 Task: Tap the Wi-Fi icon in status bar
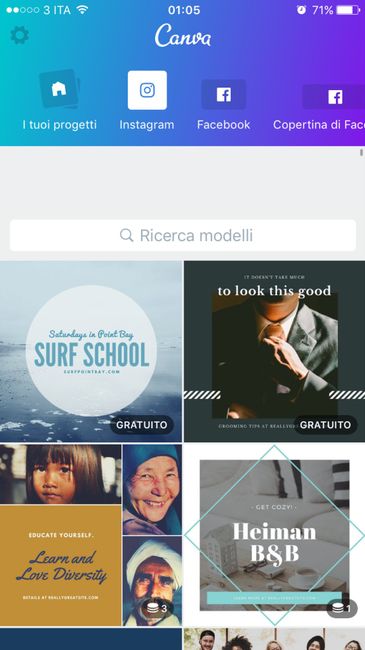(x=83, y=10)
